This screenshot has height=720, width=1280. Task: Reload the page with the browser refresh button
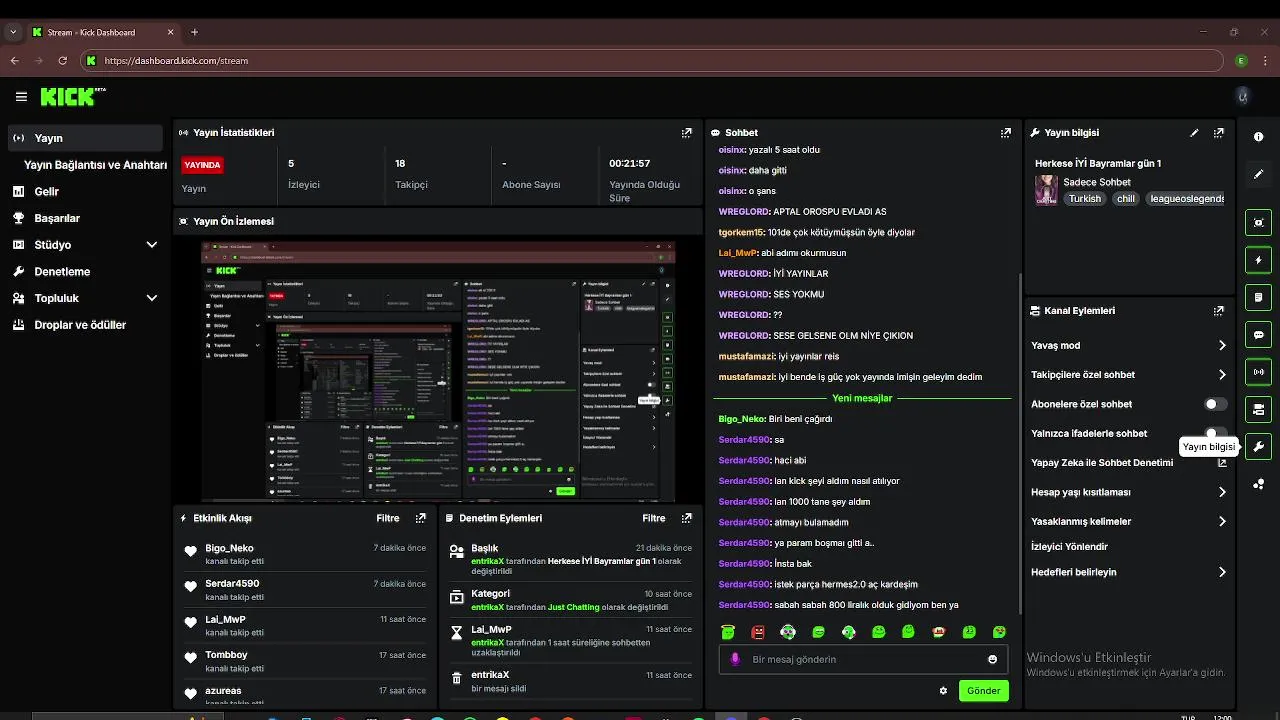pyautogui.click(x=63, y=61)
